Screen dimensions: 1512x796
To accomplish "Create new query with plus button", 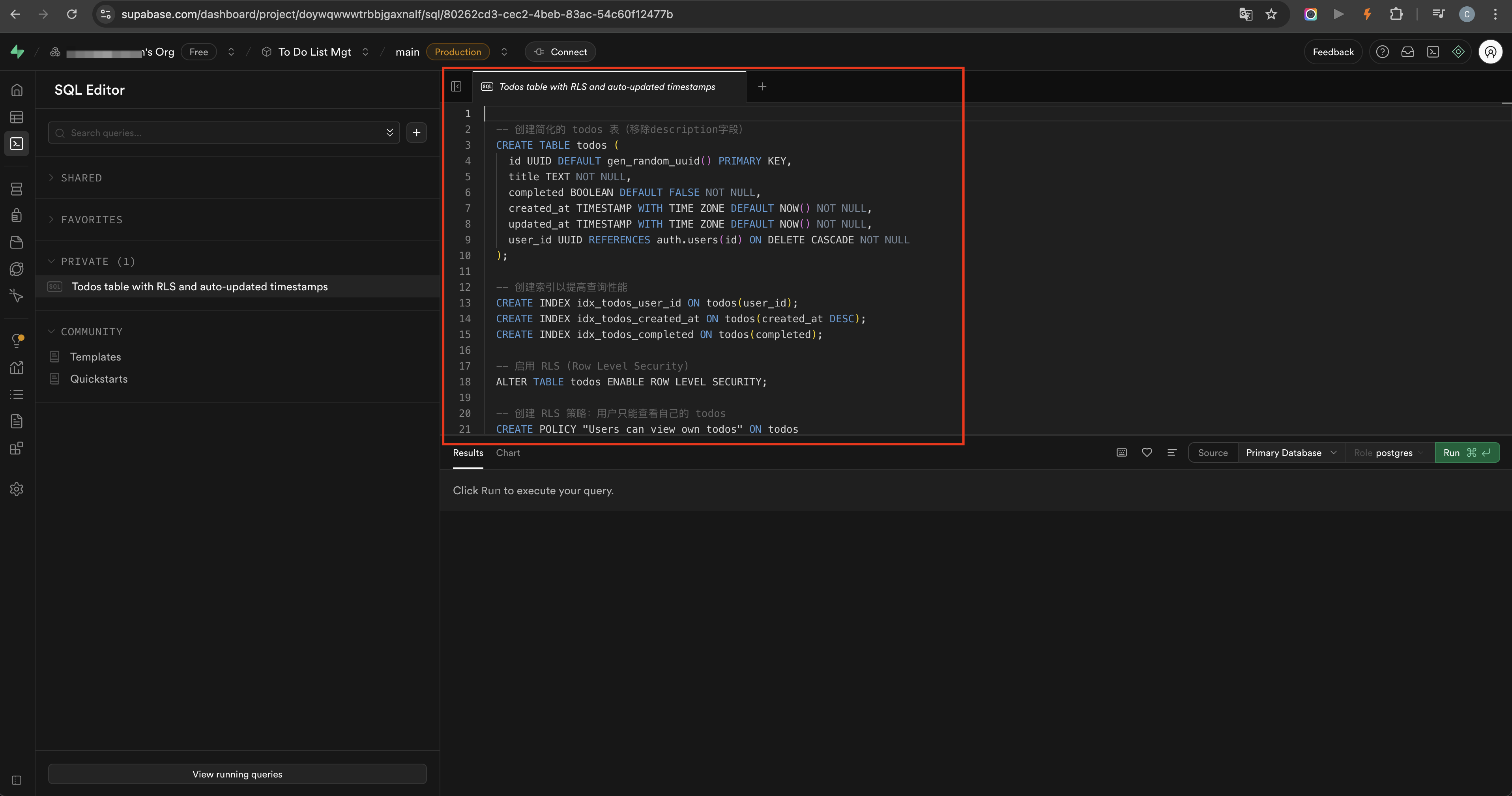I will [x=416, y=133].
